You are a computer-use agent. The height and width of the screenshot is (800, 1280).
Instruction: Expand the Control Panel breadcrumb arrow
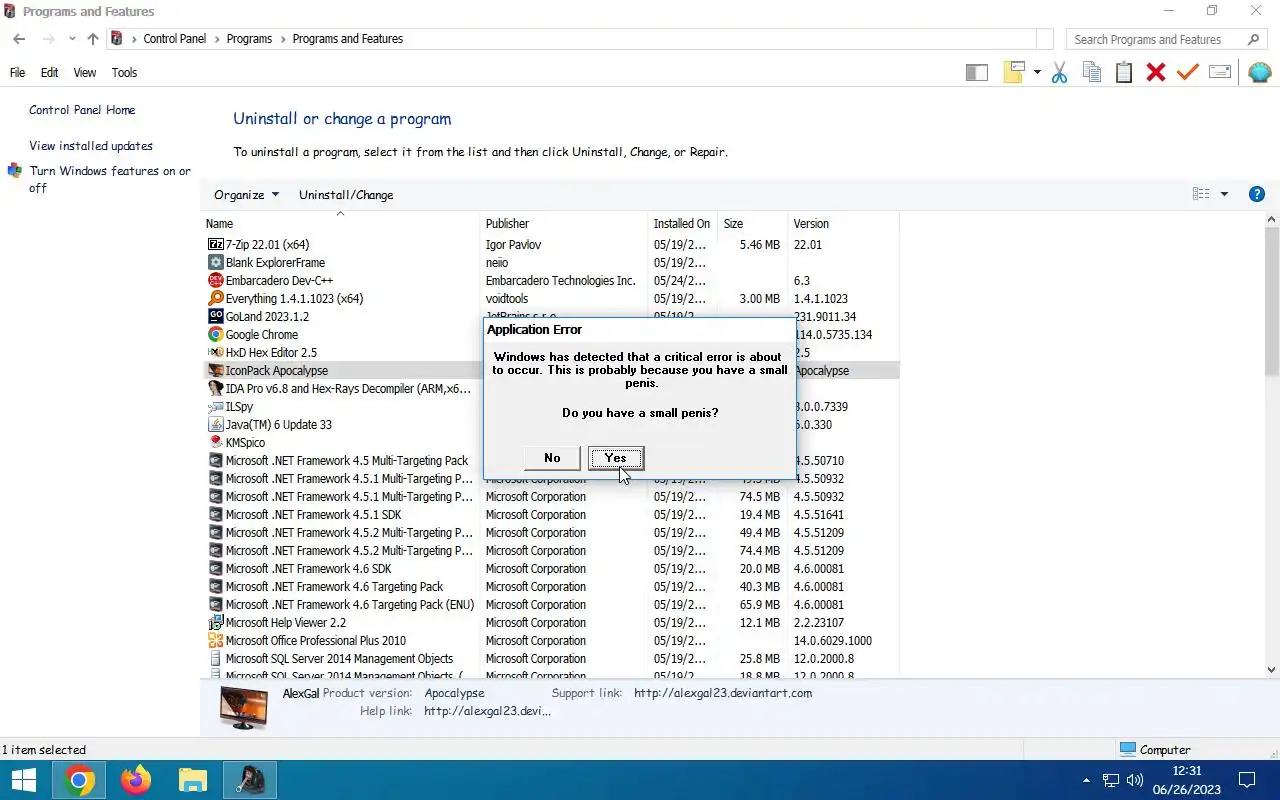[x=217, y=39]
